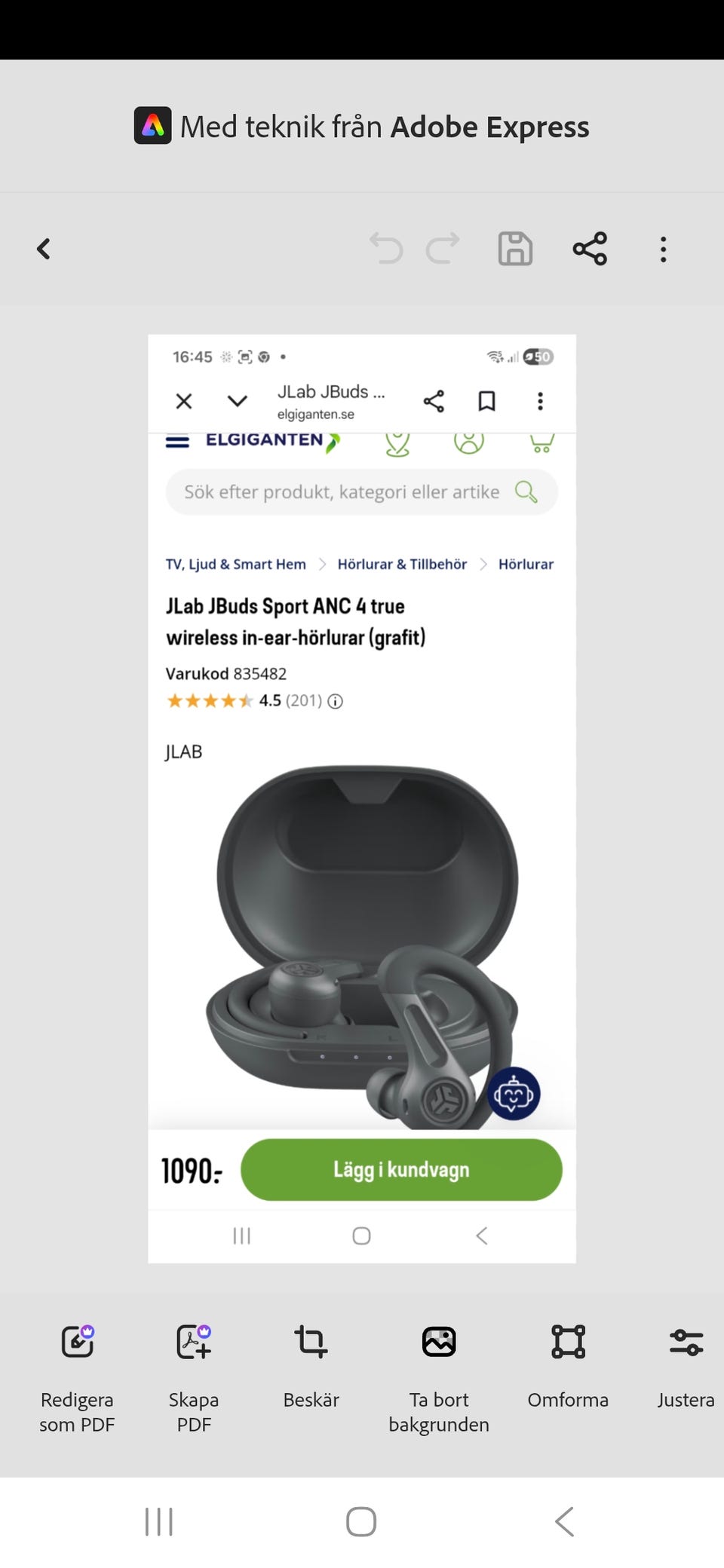Click the redo arrow icon

click(443, 248)
